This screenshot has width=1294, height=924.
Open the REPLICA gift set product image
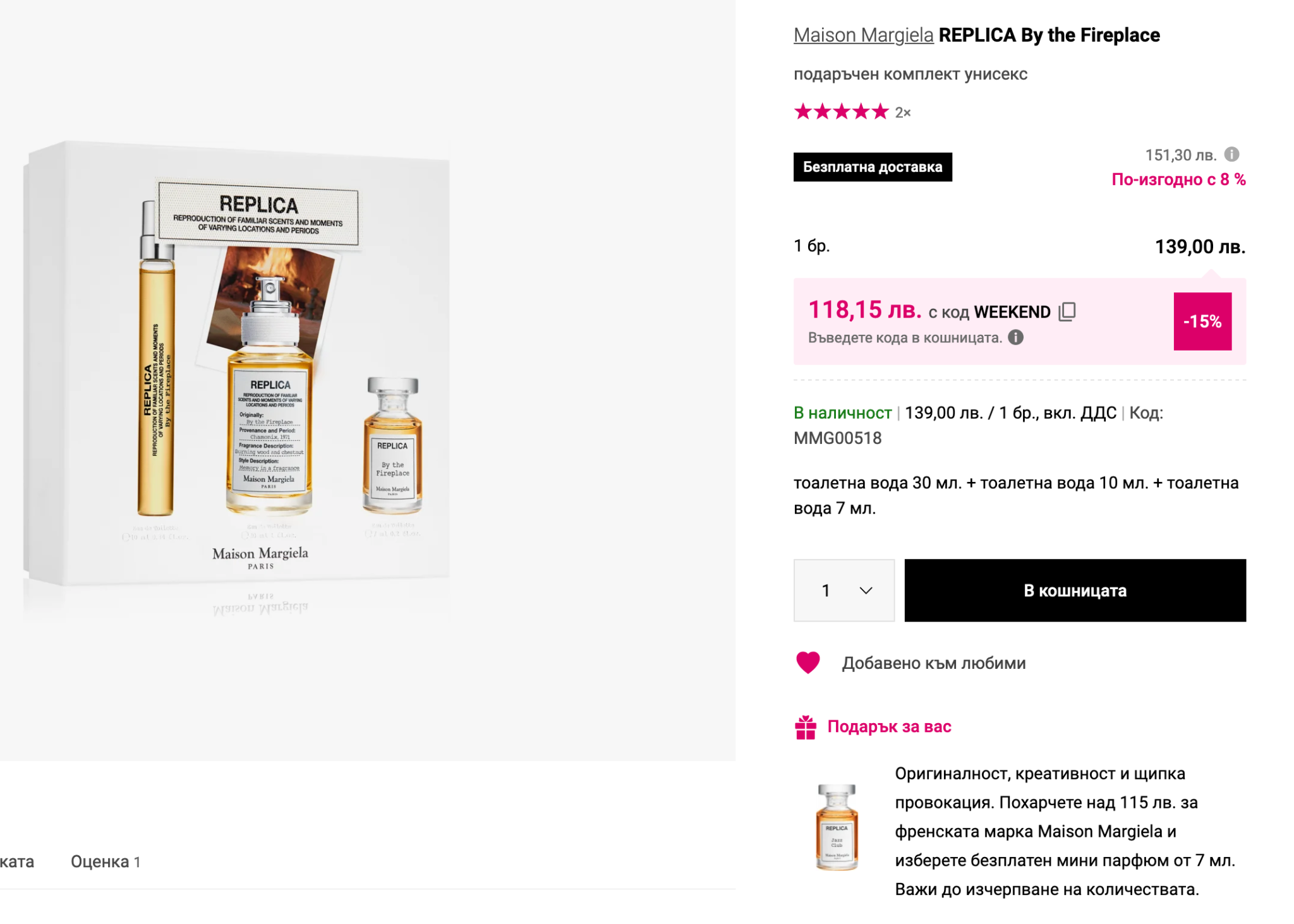tap(253, 366)
